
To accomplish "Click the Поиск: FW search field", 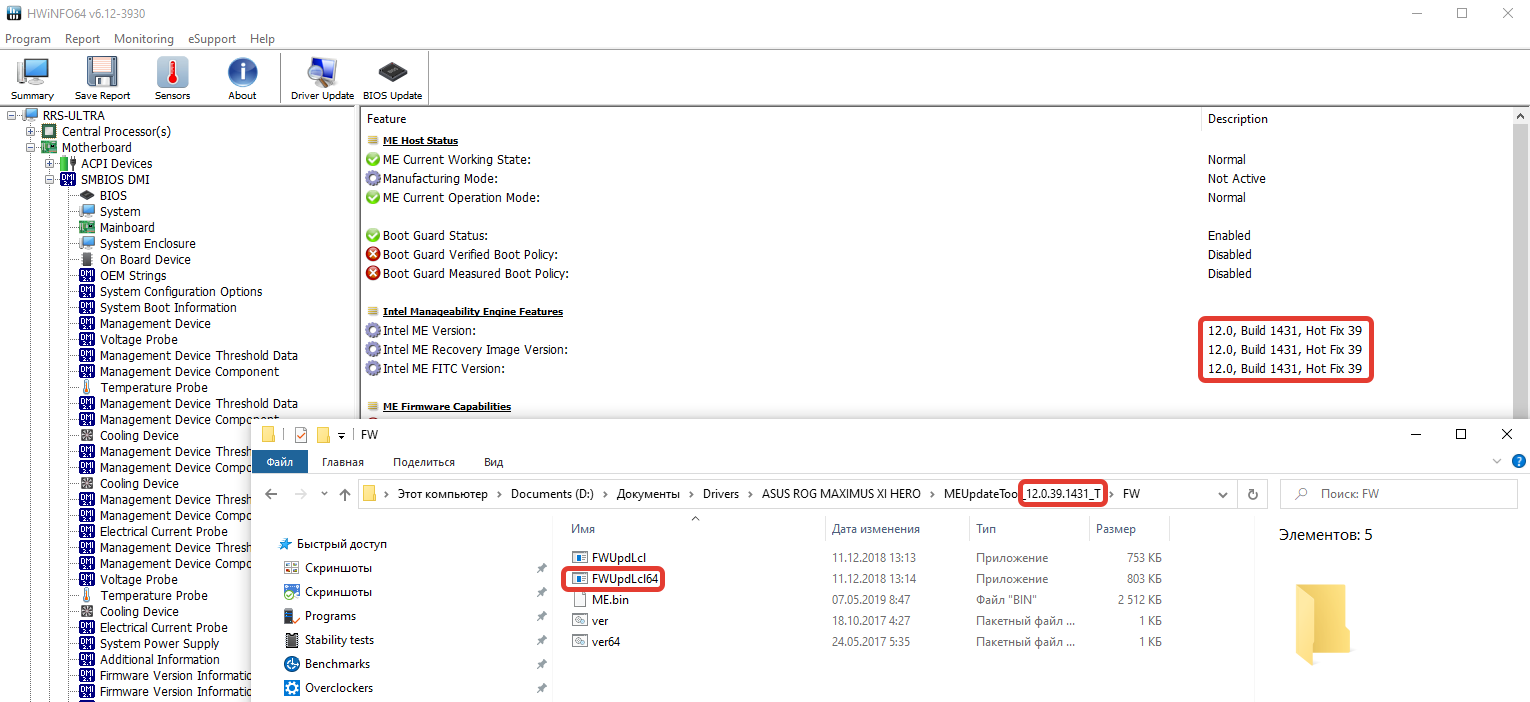I will [x=1400, y=494].
